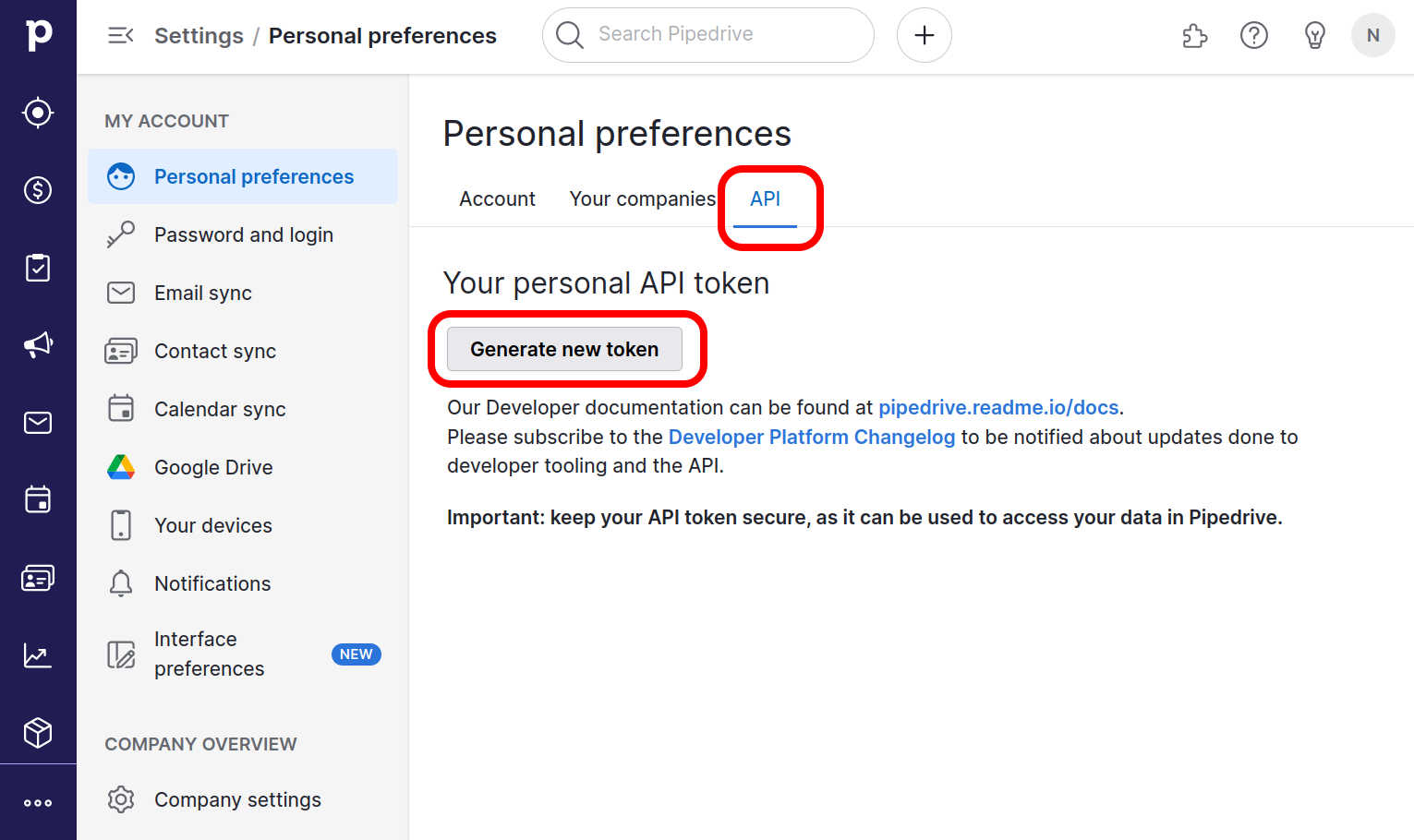
Task: Focus the Search Pipedrive field
Action: click(708, 35)
